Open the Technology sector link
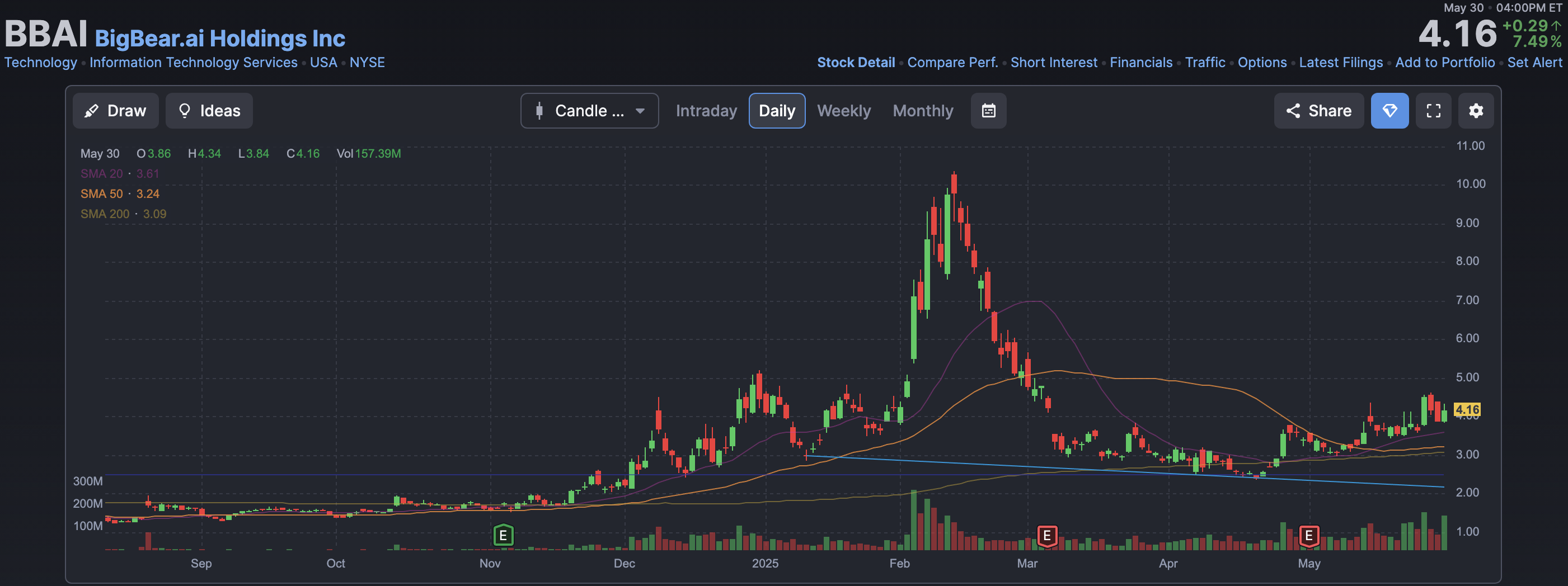The width and height of the screenshot is (1568, 586). point(41,63)
